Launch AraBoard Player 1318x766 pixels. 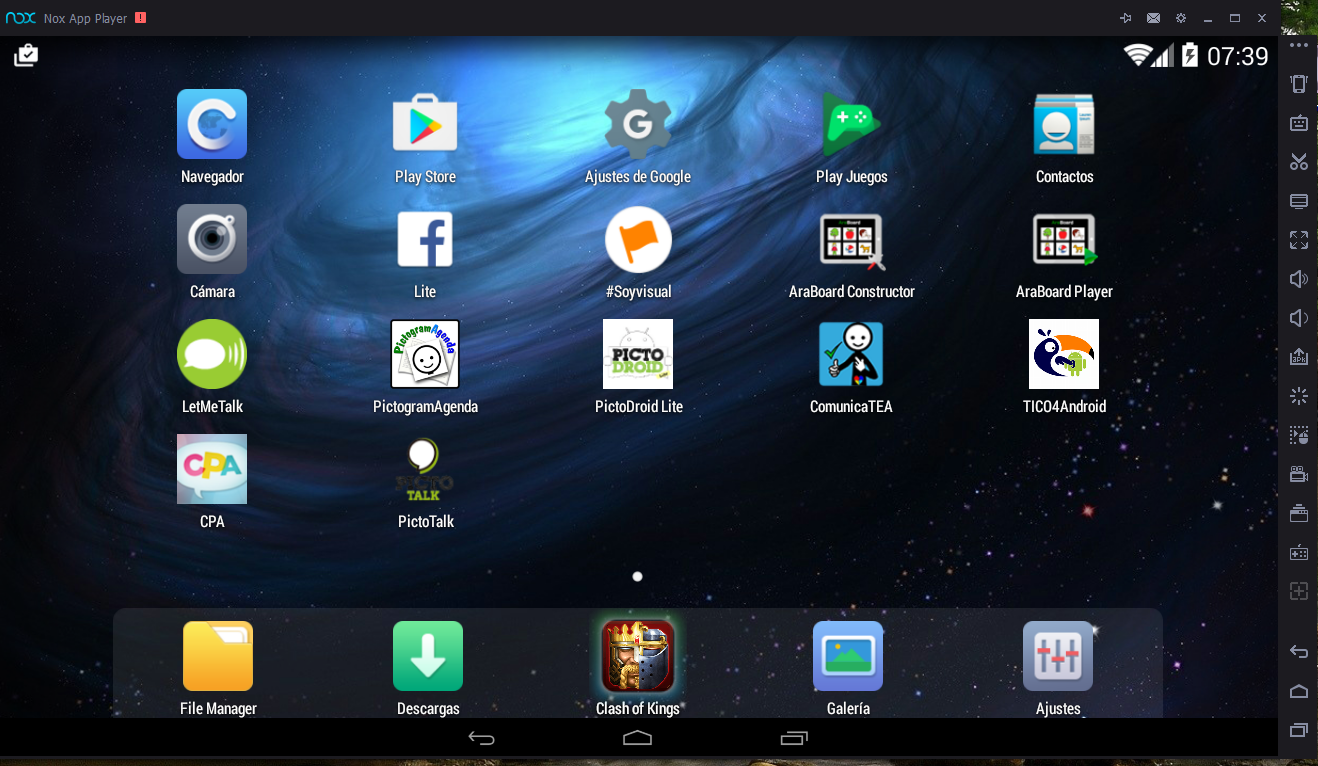click(x=1064, y=241)
